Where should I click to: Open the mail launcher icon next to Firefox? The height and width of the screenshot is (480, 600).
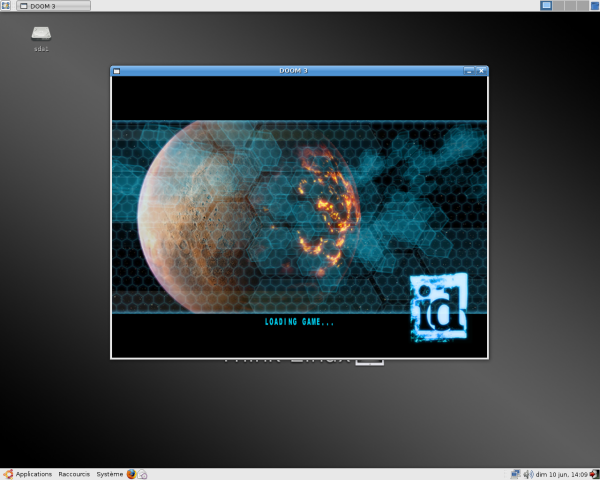[142, 475]
